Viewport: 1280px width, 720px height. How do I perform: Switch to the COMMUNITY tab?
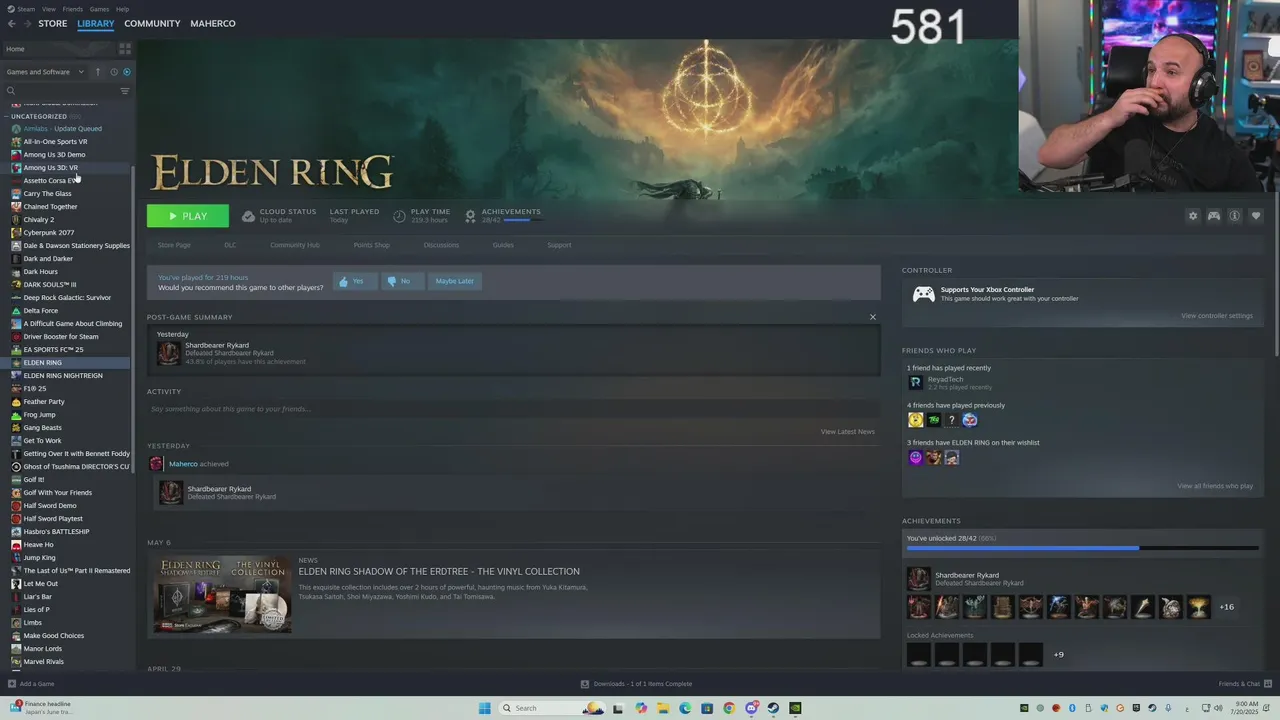[x=152, y=24]
